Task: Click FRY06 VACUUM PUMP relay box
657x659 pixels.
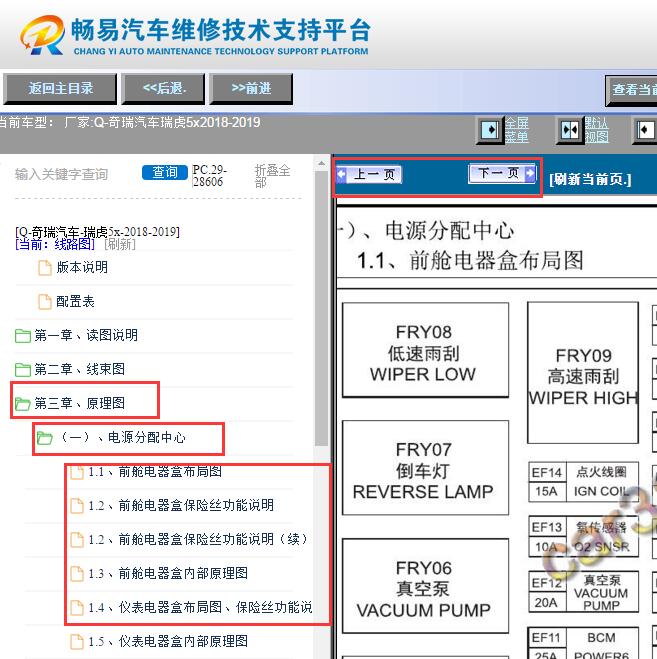Action: point(425,585)
